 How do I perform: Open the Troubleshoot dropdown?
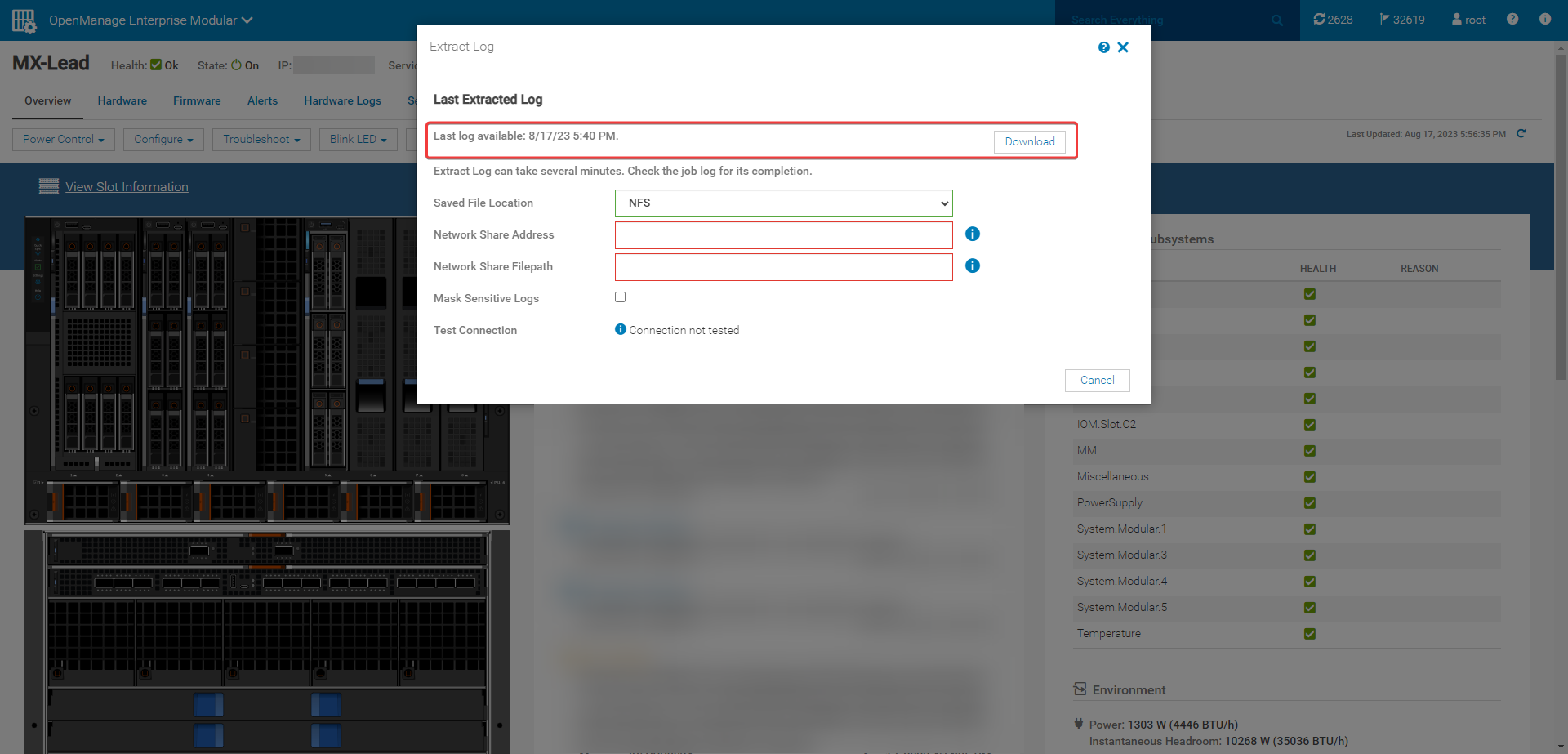tap(261, 140)
